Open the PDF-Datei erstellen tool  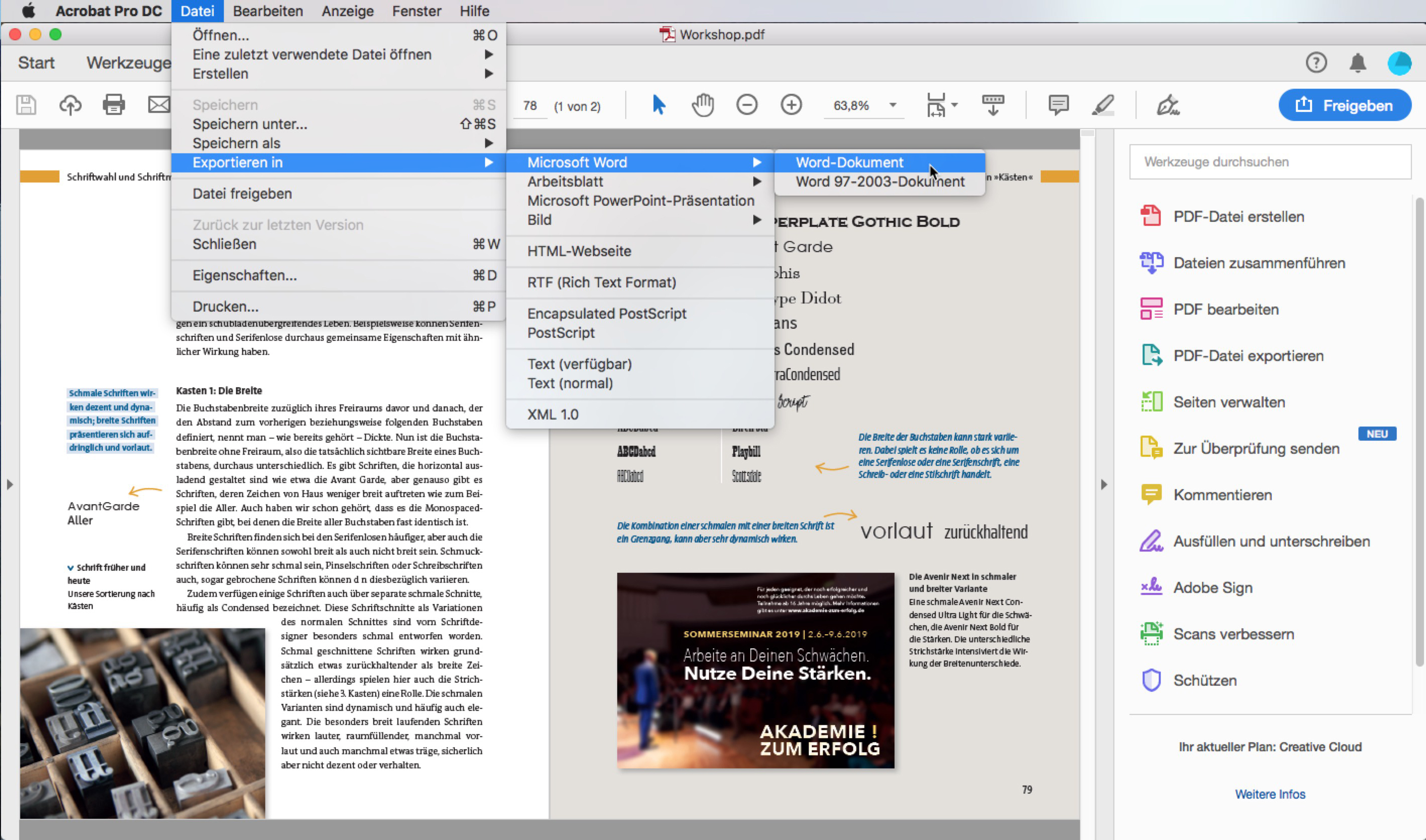pyautogui.click(x=1238, y=216)
